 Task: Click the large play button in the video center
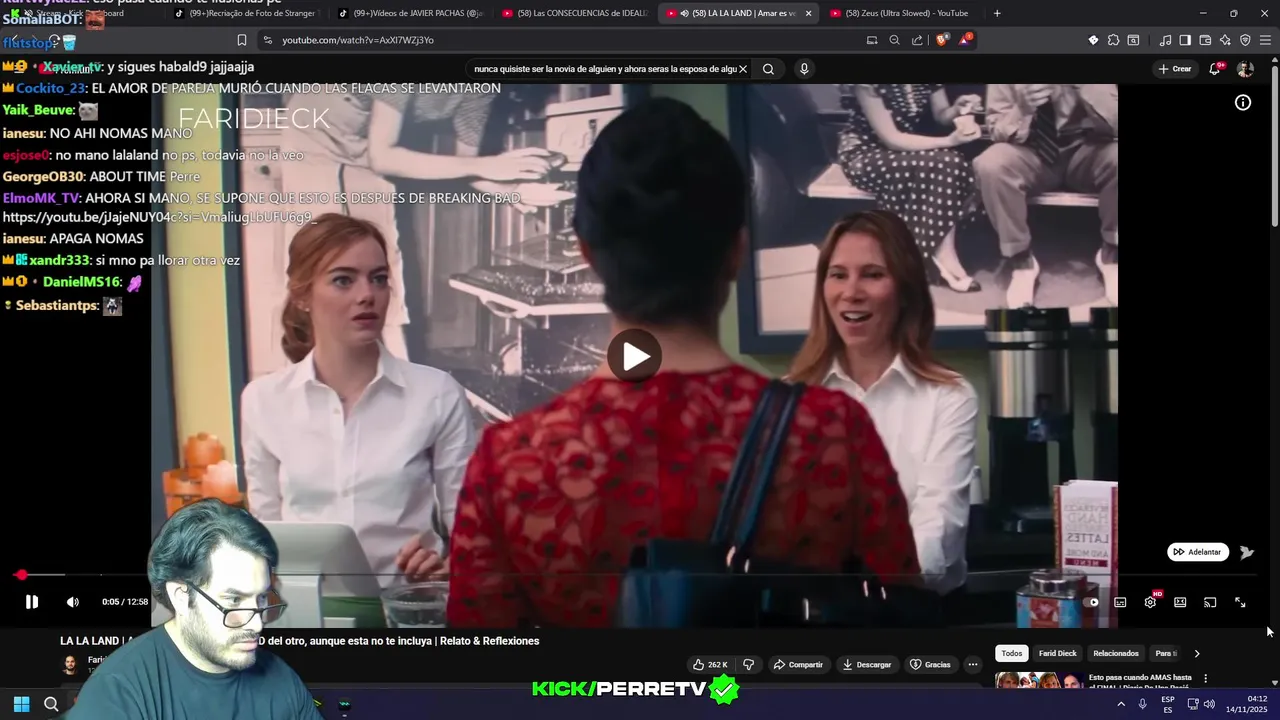635,356
